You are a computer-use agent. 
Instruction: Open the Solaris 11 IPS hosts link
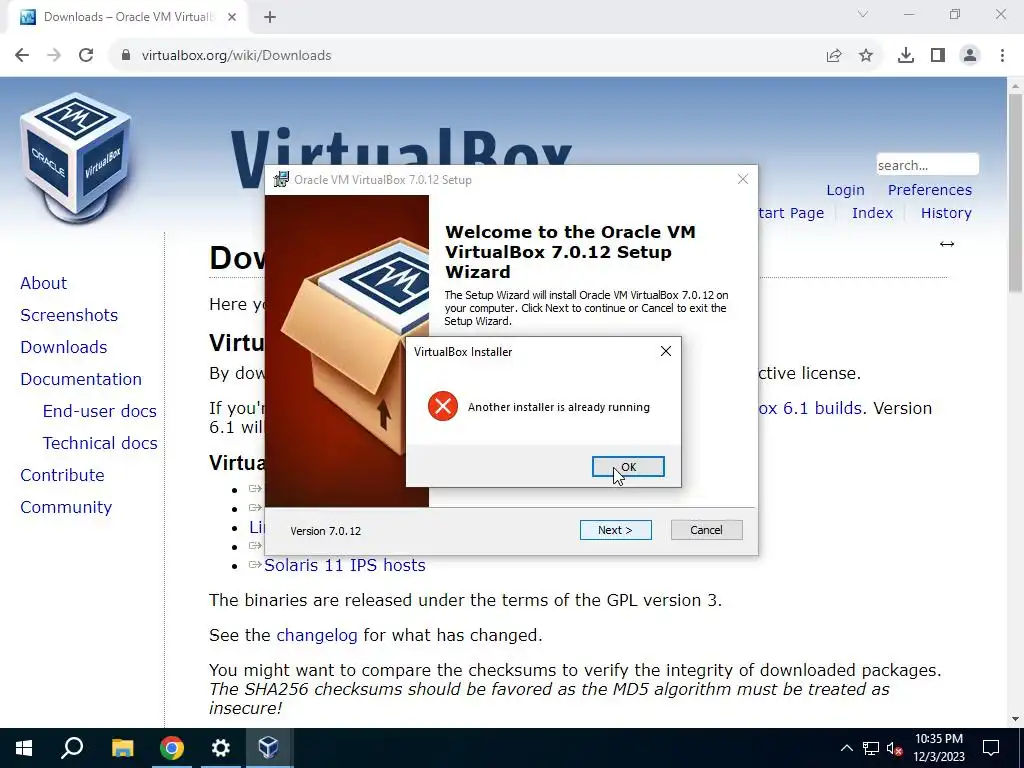pos(345,565)
